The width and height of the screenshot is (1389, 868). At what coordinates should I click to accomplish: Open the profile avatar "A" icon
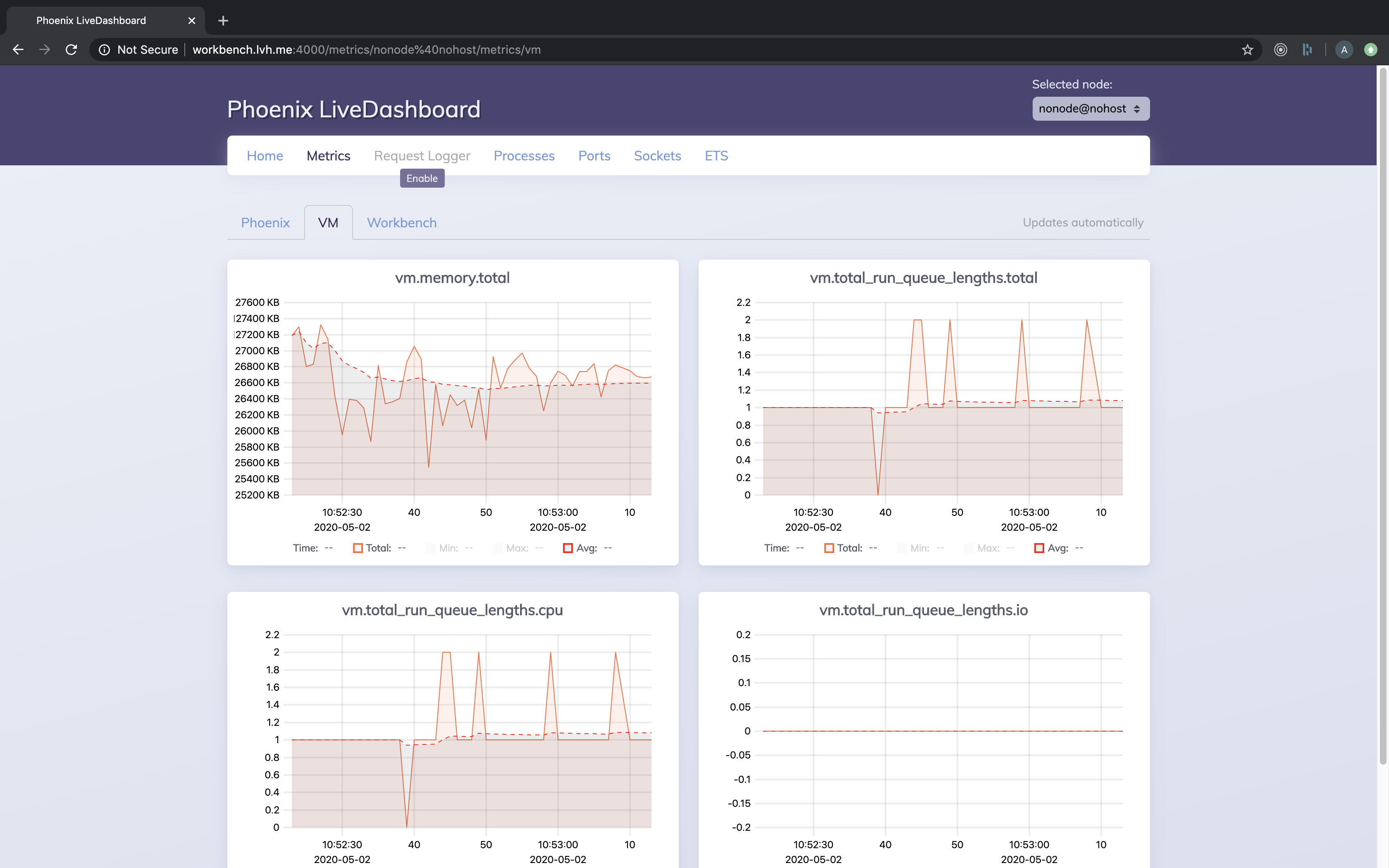tap(1344, 50)
